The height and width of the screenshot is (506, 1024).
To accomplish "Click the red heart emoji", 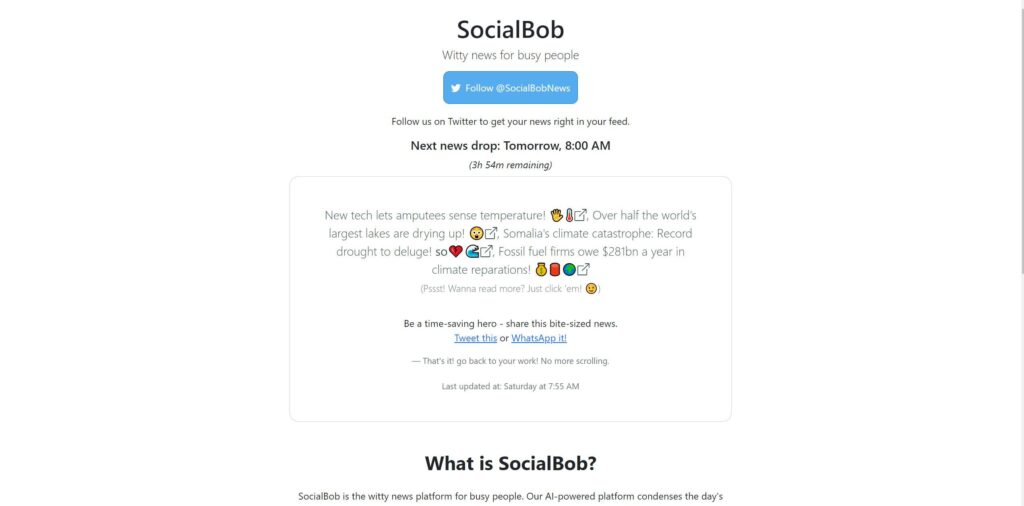I will coord(455,251).
